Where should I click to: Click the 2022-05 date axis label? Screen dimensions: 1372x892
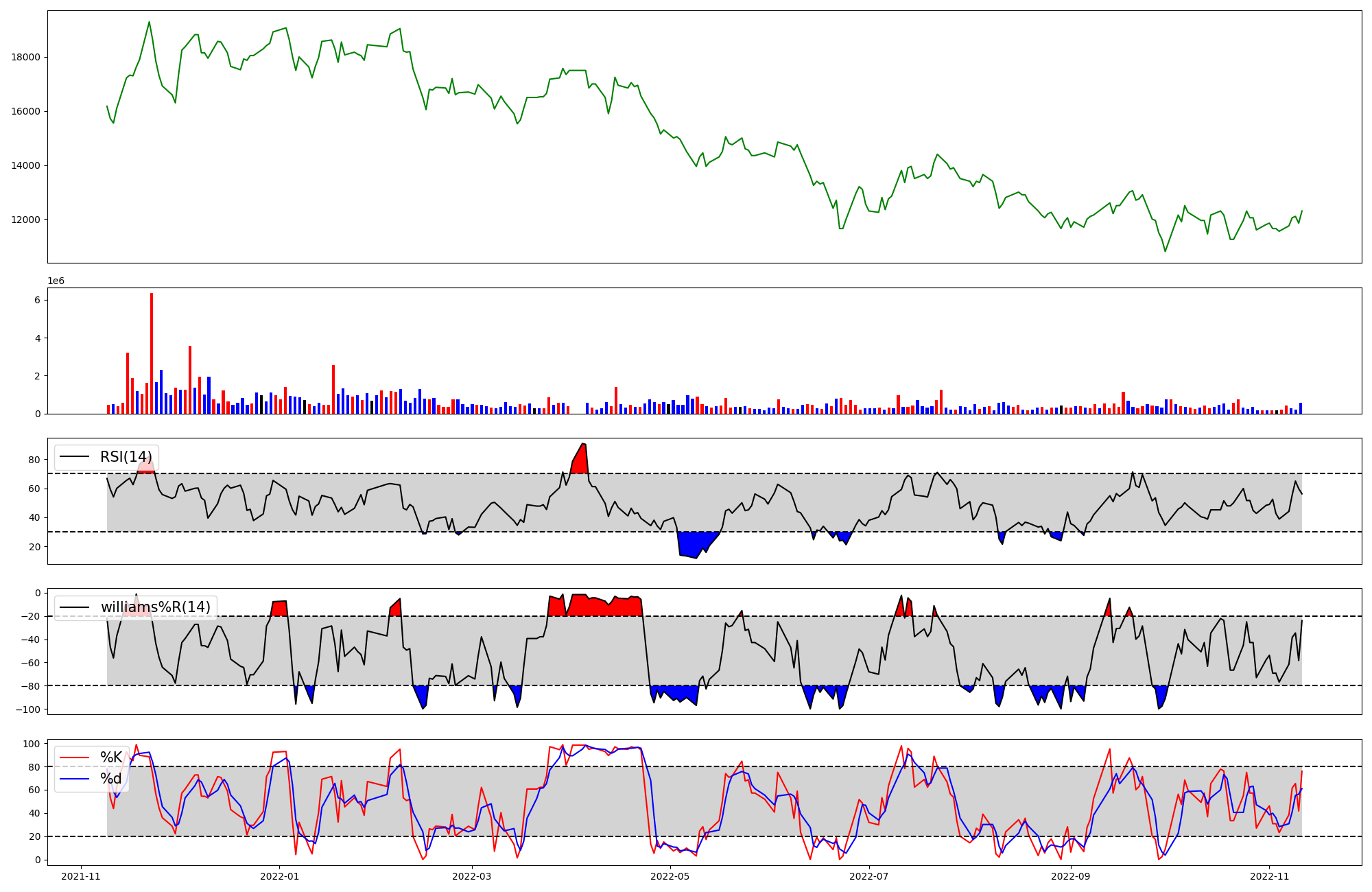[x=670, y=876]
